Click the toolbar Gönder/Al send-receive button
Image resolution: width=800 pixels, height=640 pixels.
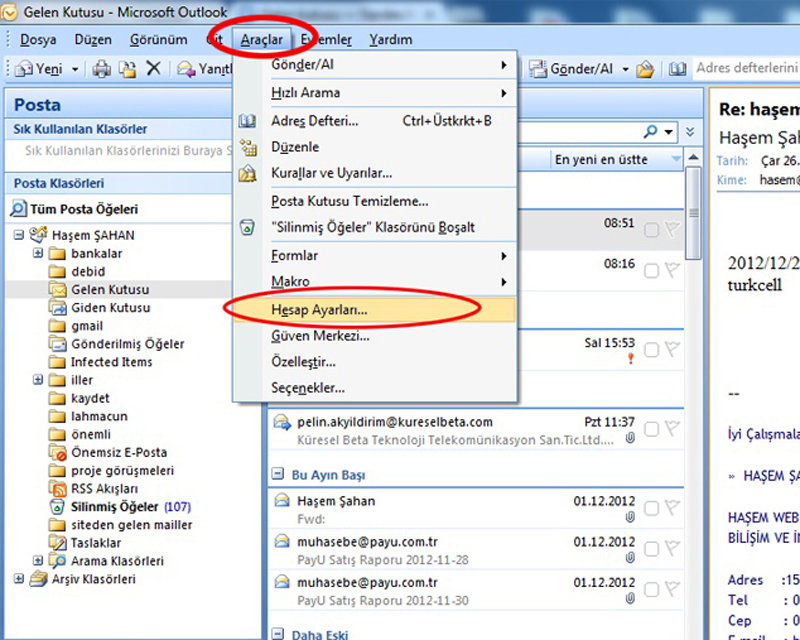point(571,68)
